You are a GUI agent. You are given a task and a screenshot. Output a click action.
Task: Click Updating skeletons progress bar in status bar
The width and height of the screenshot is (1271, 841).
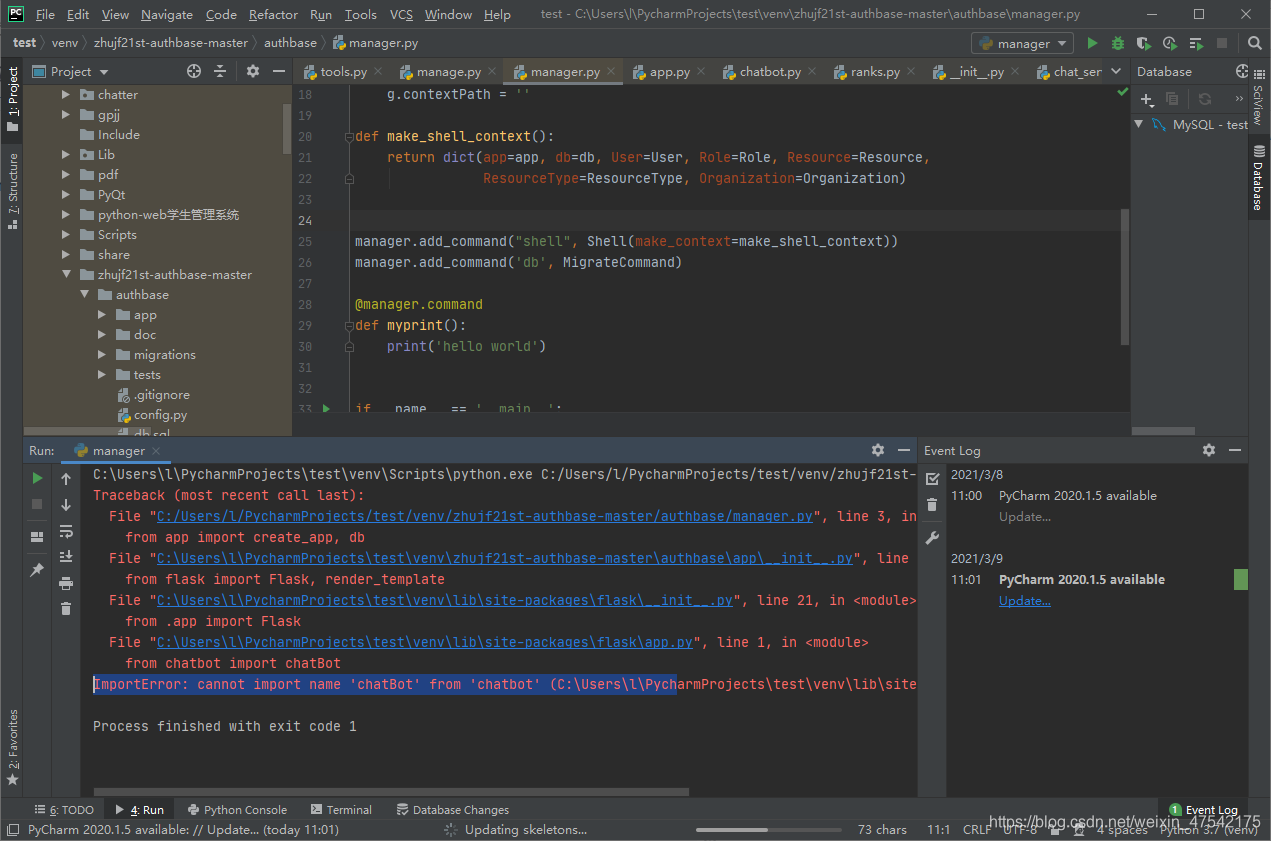[x=767, y=830]
